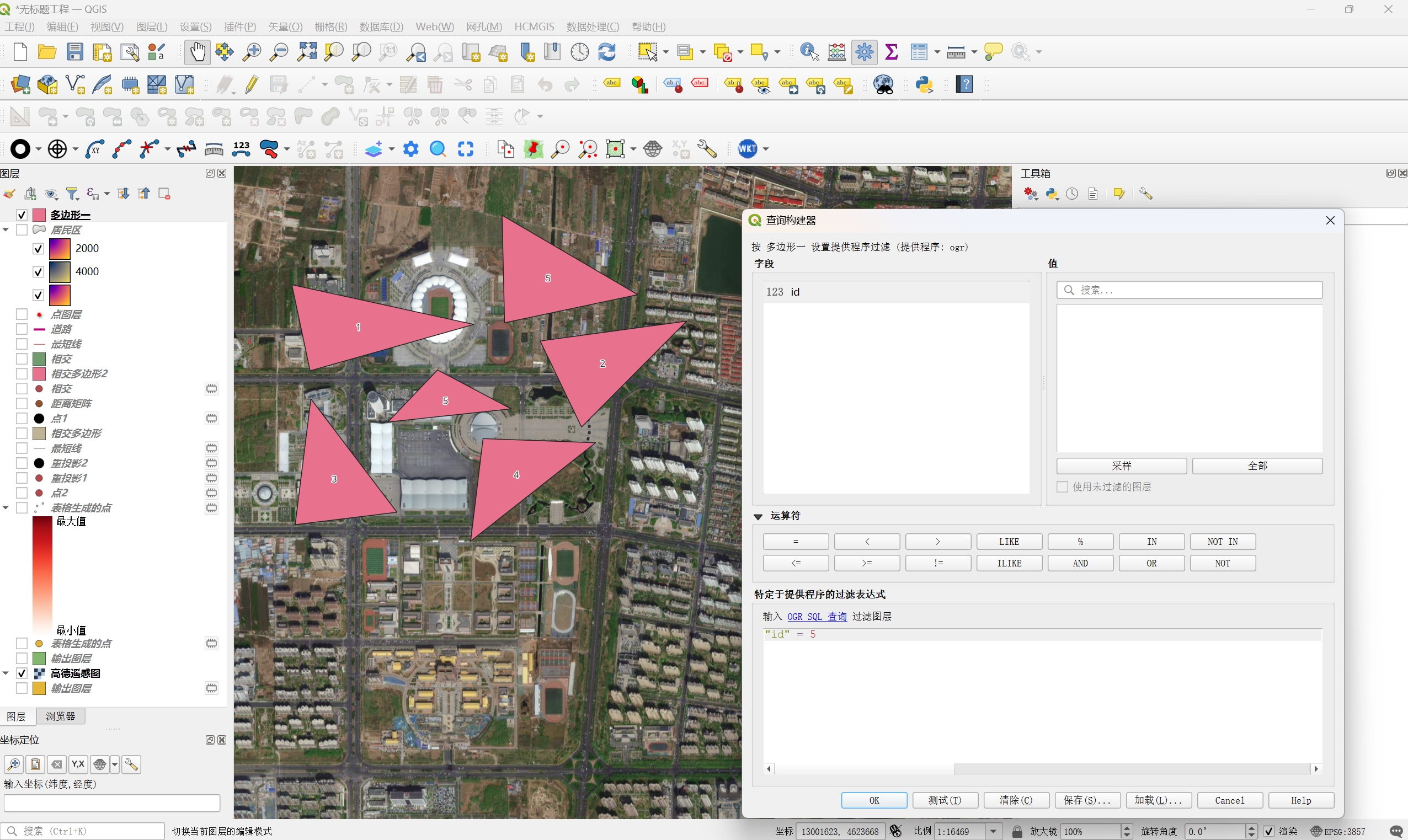Click the Refresh map icon
The height and width of the screenshot is (840, 1408).
[x=607, y=52]
